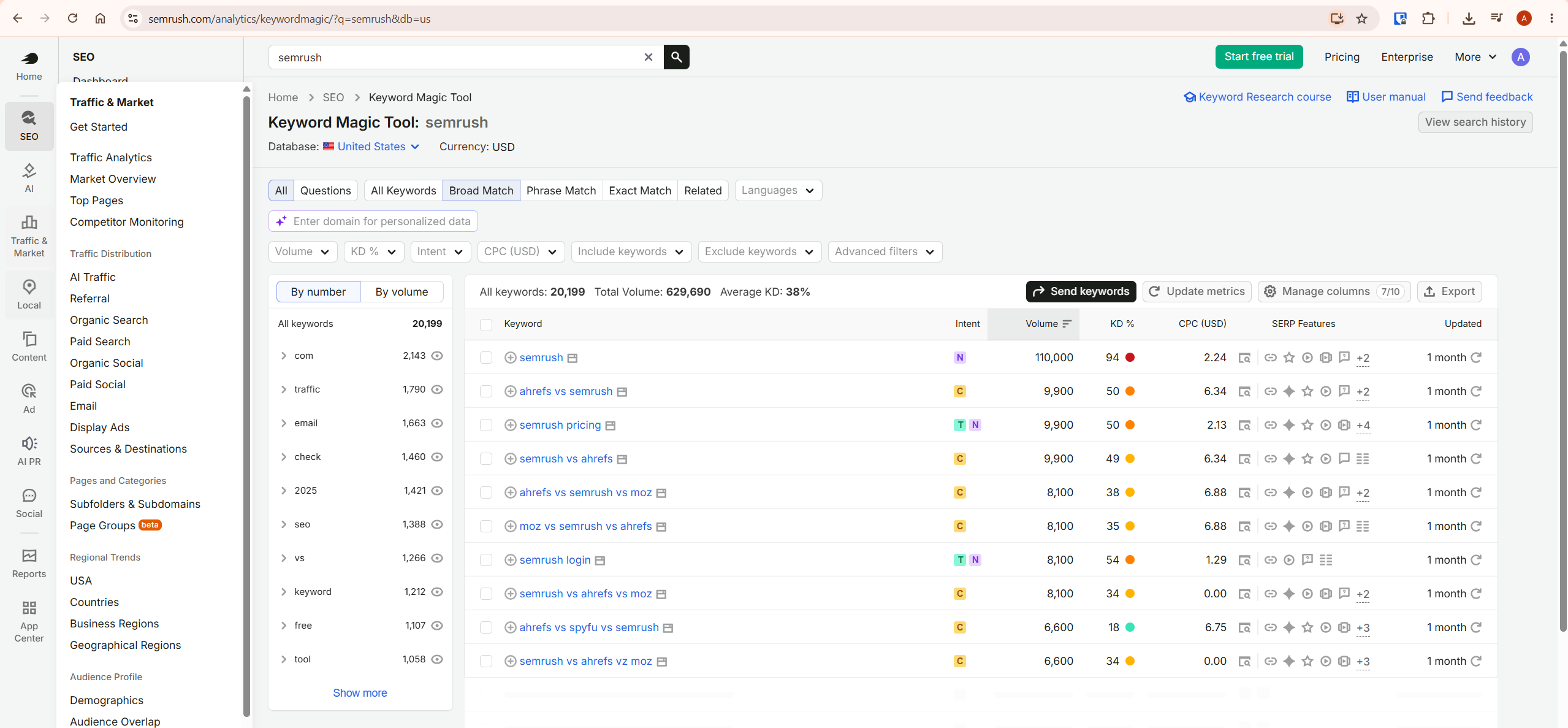Open the More menu in header
This screenshot has width=1568, height=728.
pos(1475,57)
